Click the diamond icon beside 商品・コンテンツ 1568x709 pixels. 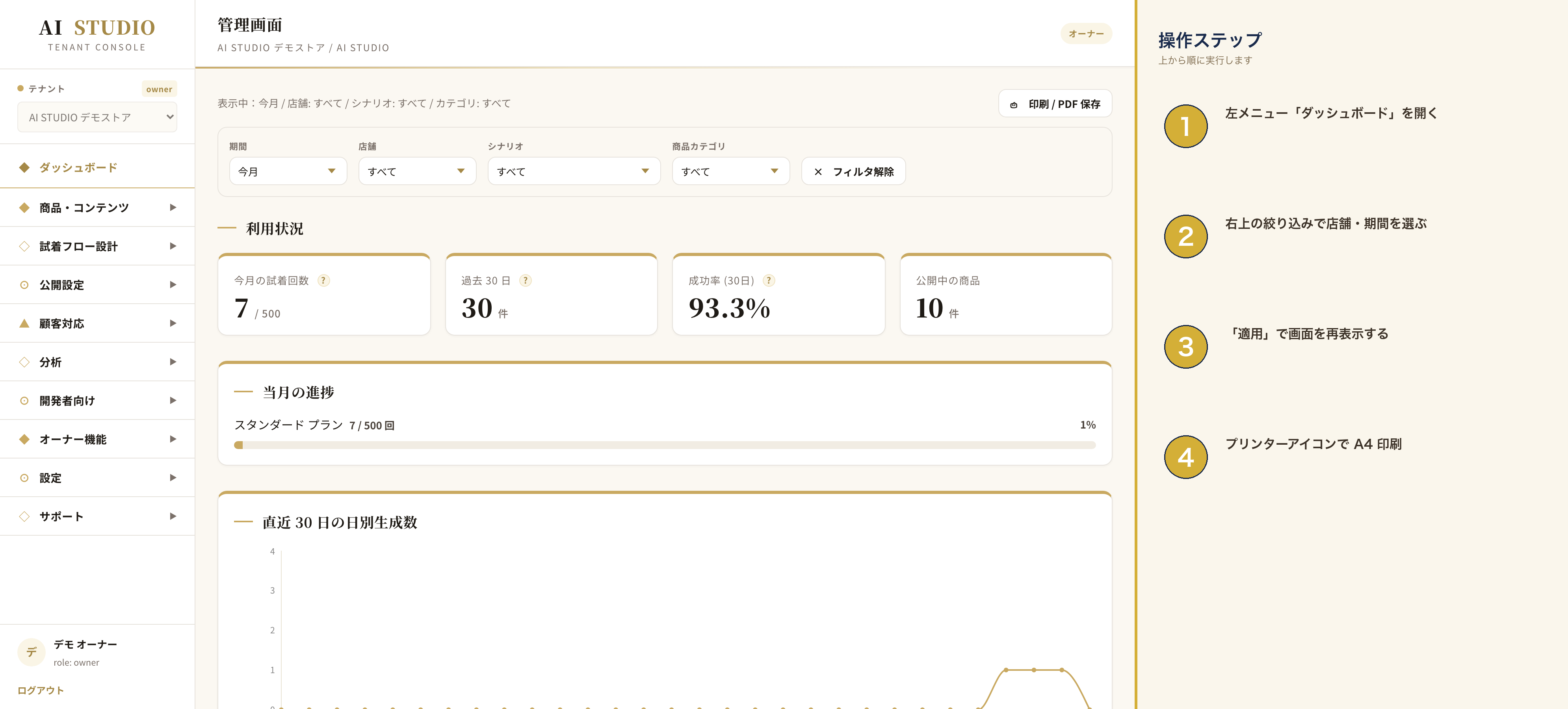[24, 208]
